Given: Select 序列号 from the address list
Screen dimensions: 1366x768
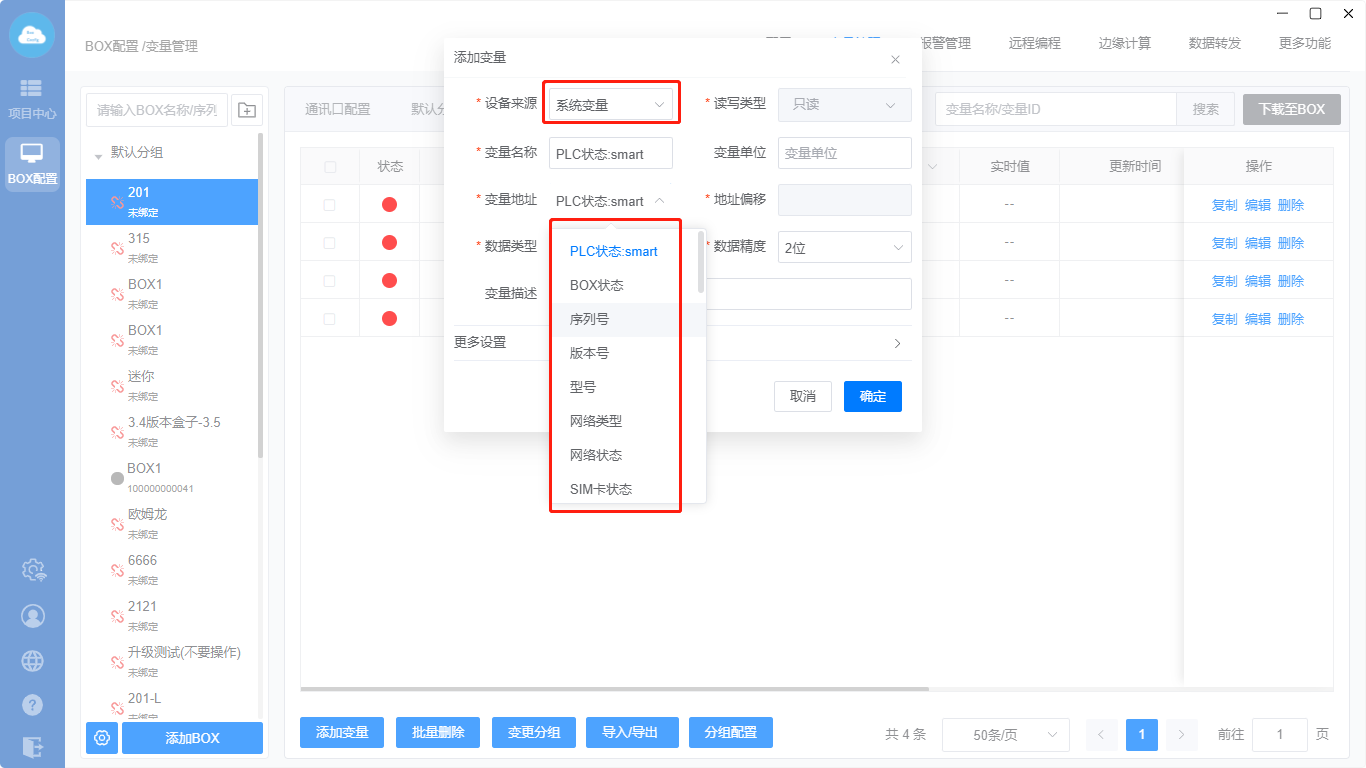Looking at the screenshot, I should pyautogui.click(x=590, y=319).
